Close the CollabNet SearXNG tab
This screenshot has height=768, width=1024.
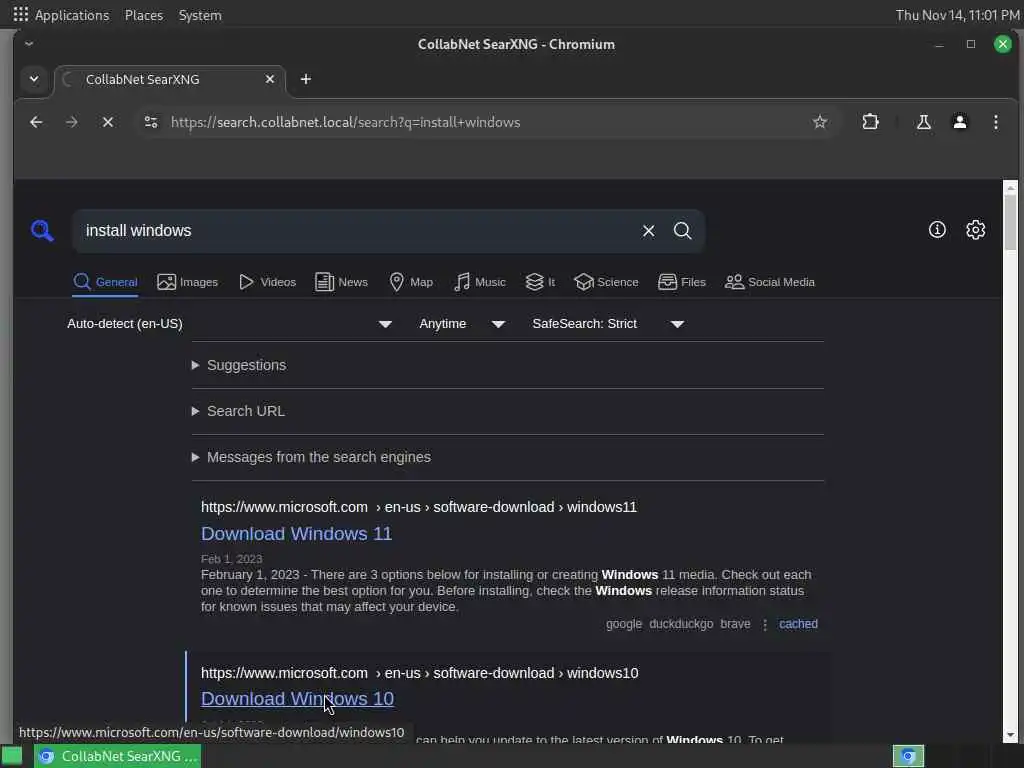(270, 79)
